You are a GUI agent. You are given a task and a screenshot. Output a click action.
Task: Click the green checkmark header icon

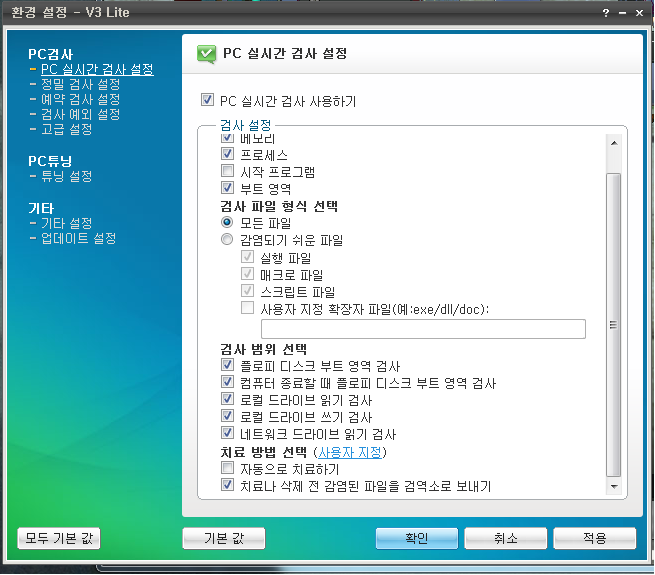point(206,54)
